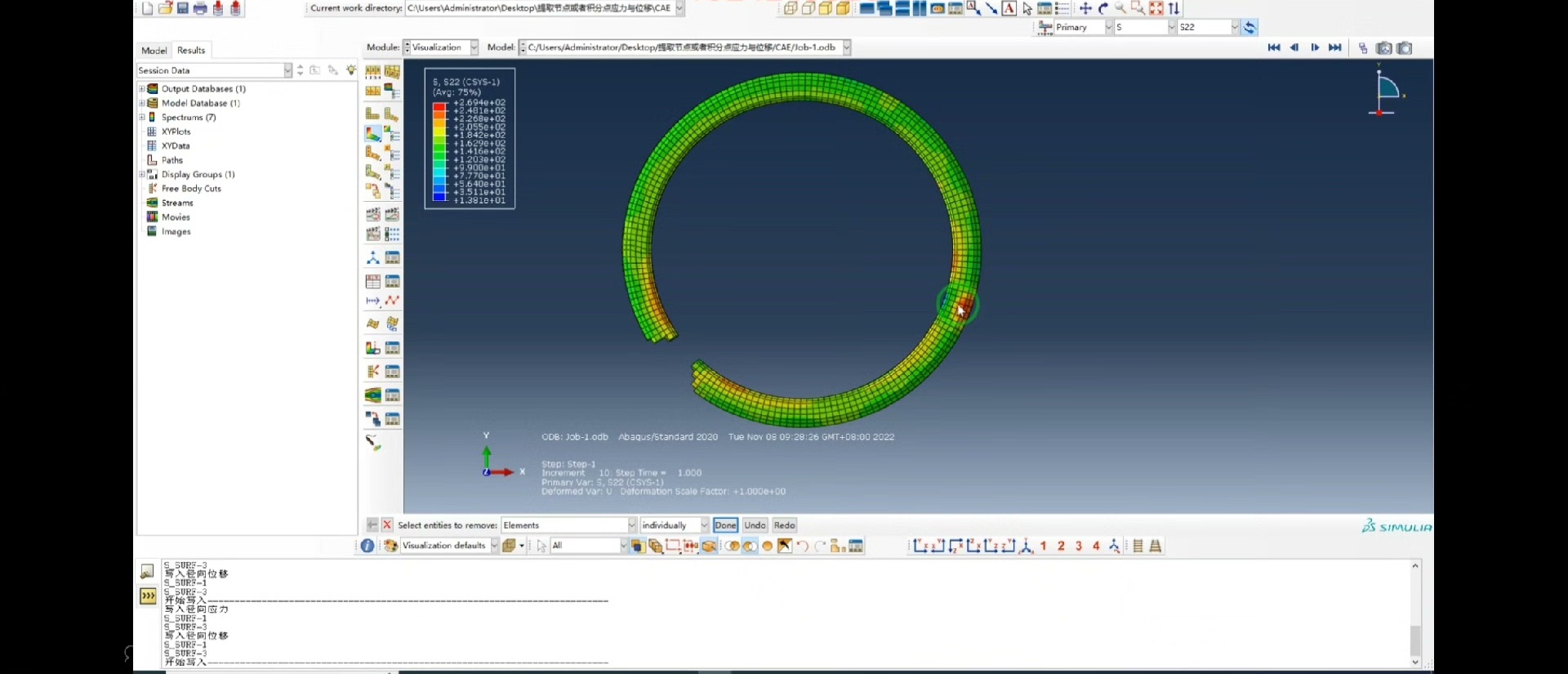Open the Session Data dropdown
This screenshot has width=1568, height=674.
[x=288, y=70]
